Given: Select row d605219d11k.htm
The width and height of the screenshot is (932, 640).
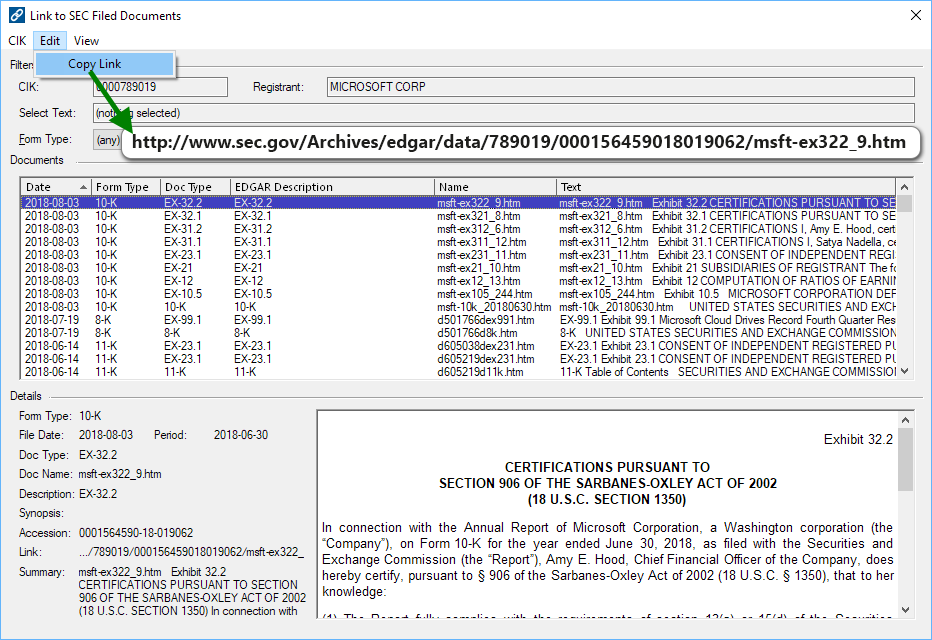Looking at the screenshot, I should click(458, 373).
